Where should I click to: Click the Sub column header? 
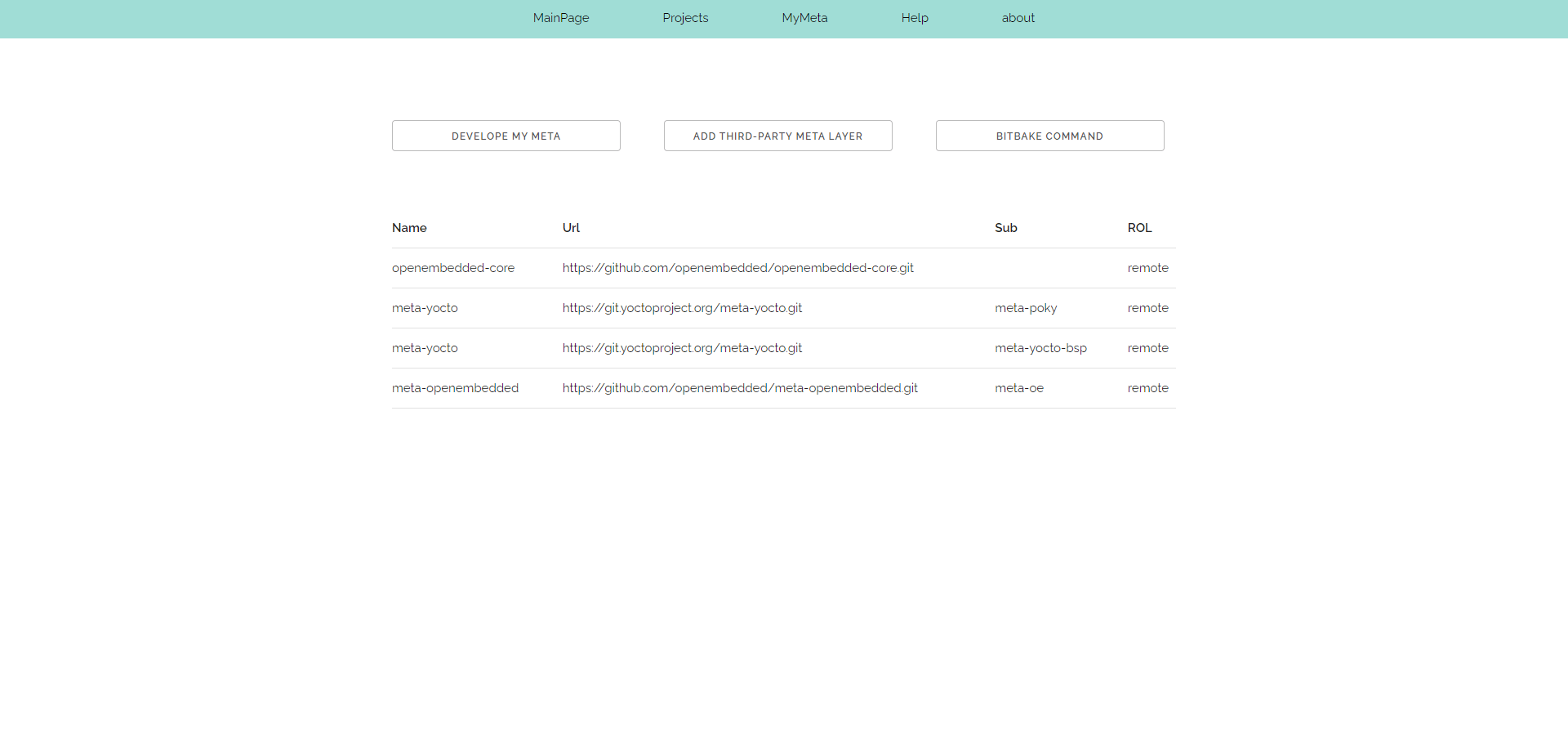tap(1005, 228)
